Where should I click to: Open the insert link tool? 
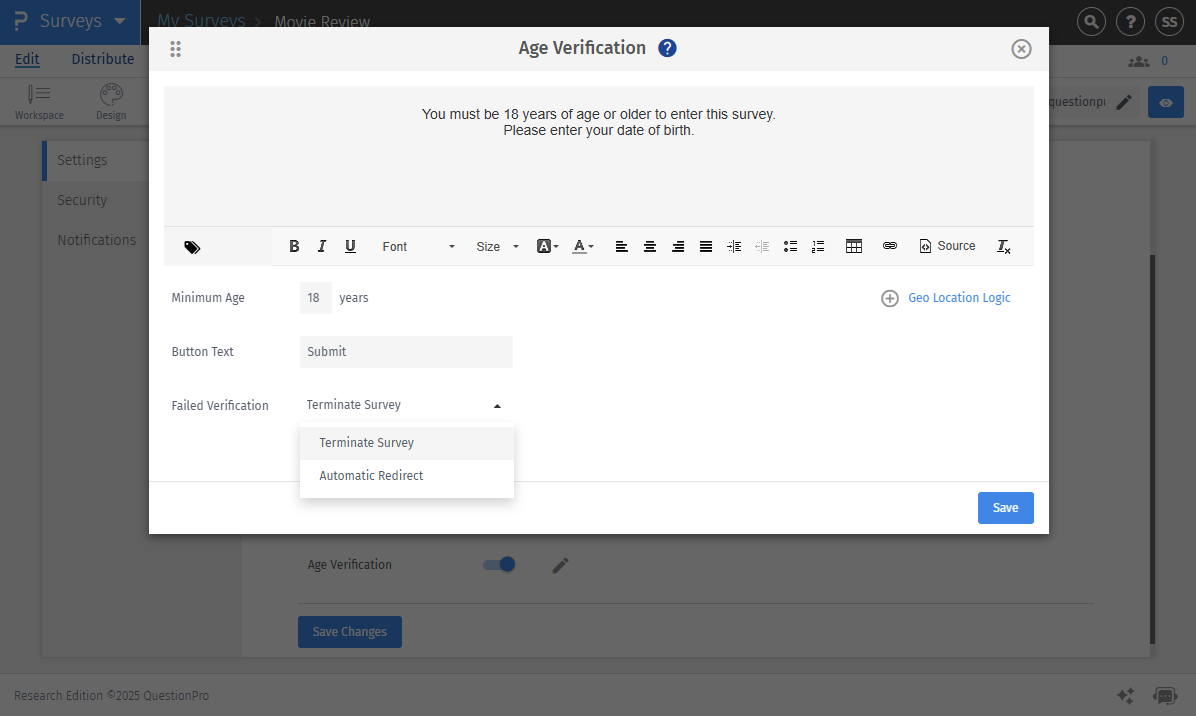(890, 246)
